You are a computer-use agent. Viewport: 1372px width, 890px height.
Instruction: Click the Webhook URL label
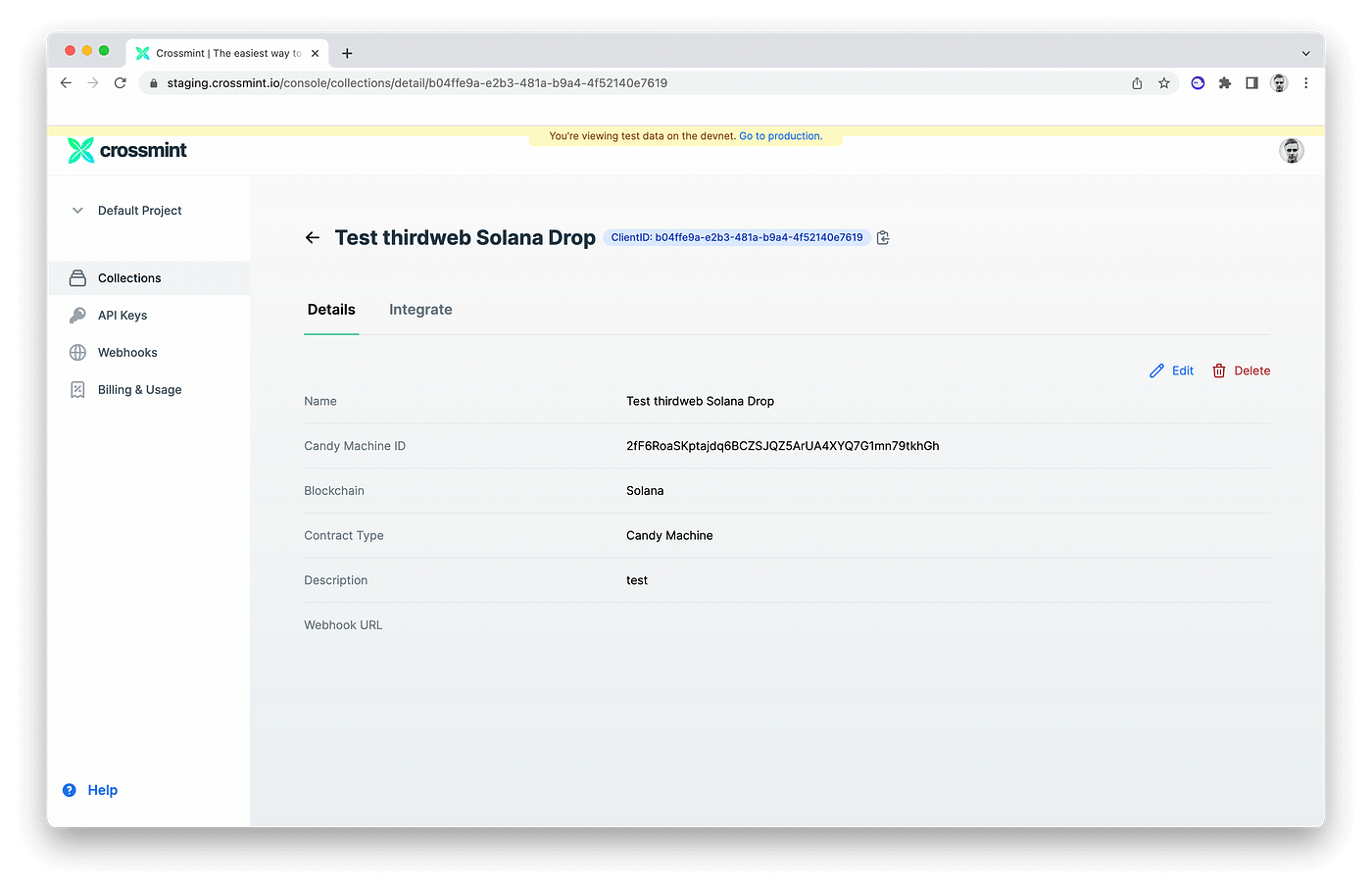pos(343,625)
